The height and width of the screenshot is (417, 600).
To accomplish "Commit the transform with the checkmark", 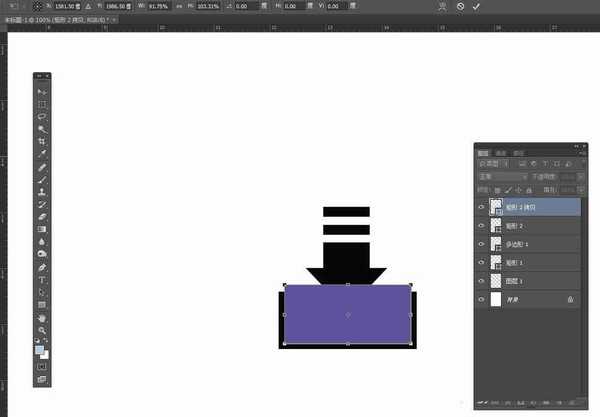I will point(476,6).
